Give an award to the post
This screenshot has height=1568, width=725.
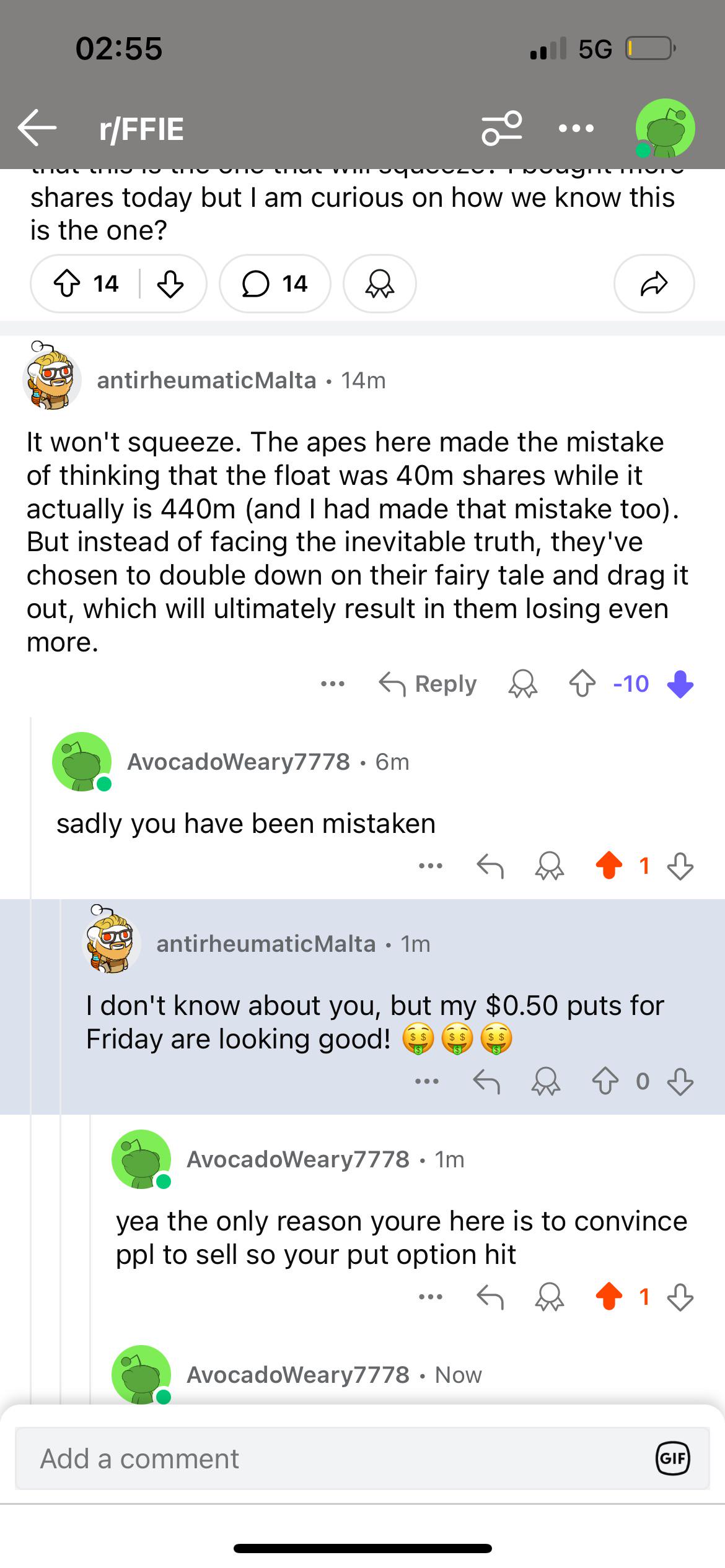[379, 284]
